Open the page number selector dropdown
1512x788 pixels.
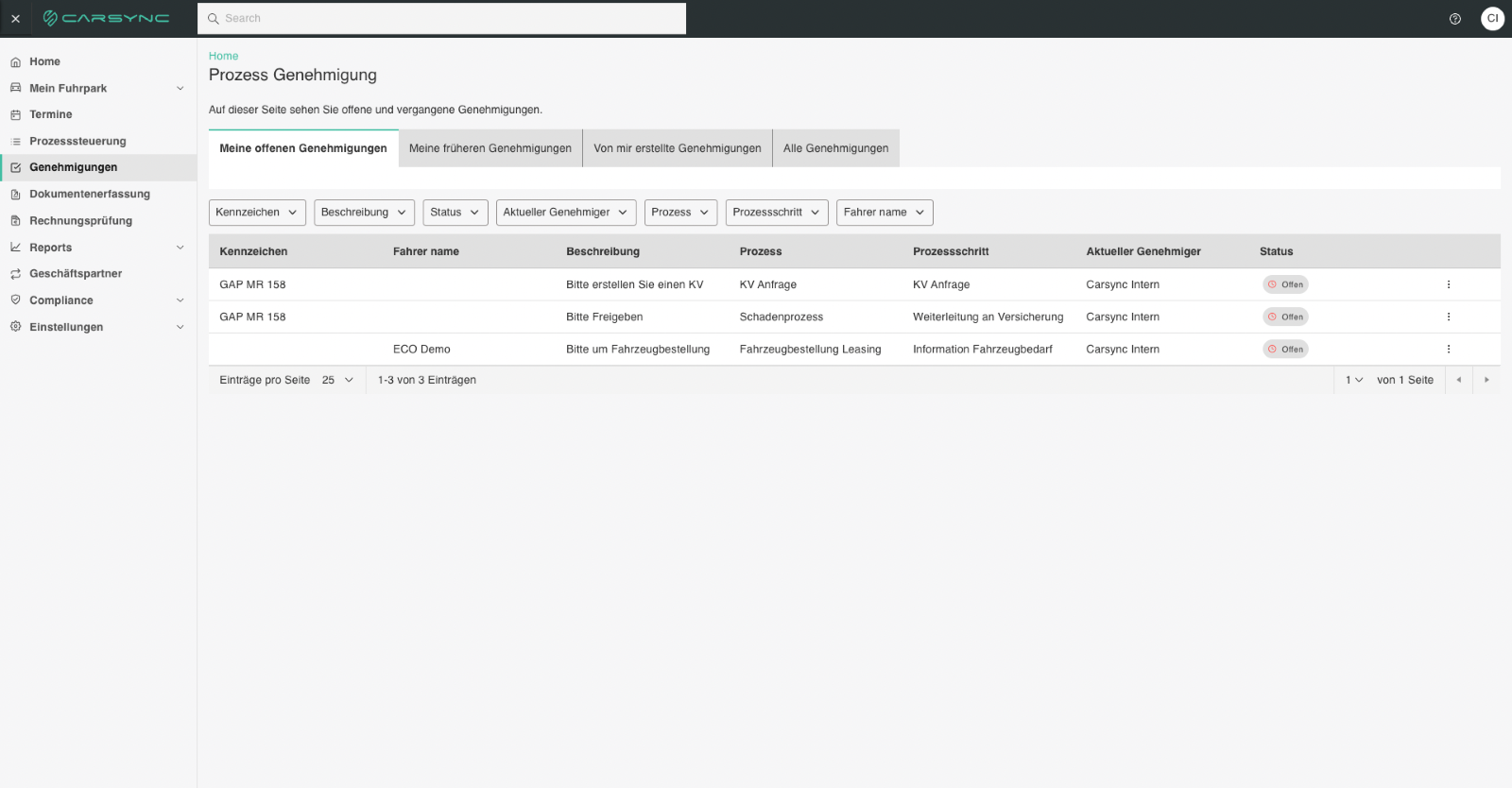click(1354, 380)
